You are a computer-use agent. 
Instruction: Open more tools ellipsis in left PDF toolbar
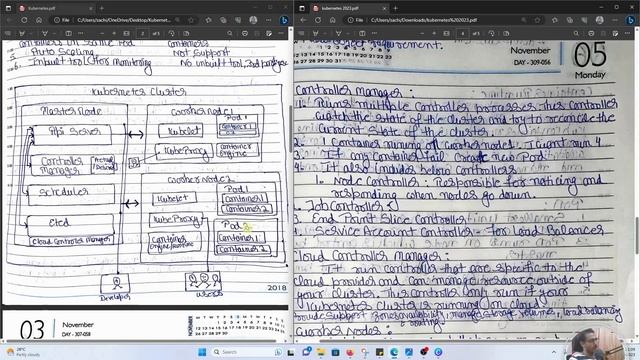[80, 33]
